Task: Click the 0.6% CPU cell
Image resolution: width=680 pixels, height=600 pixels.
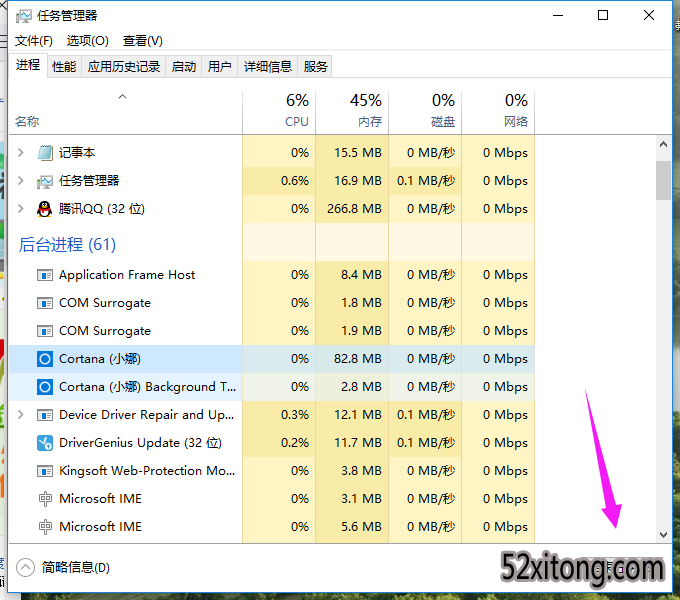Action: tap(279, 181)
